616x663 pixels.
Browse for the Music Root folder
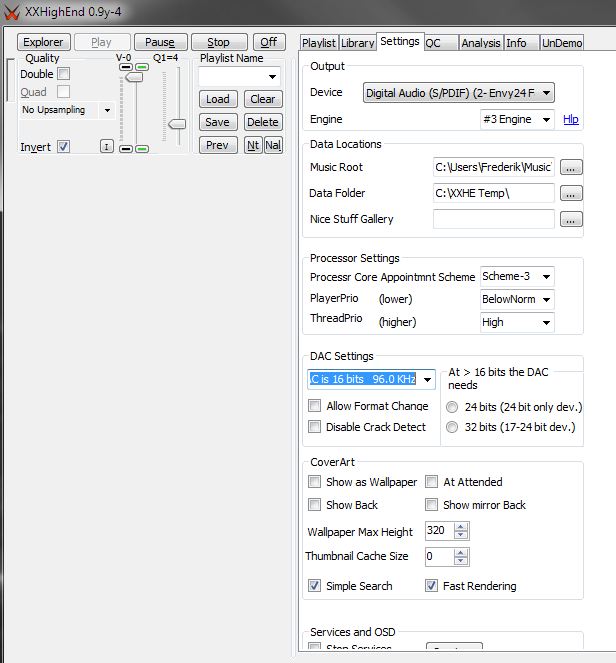click(x=571, y=167)
